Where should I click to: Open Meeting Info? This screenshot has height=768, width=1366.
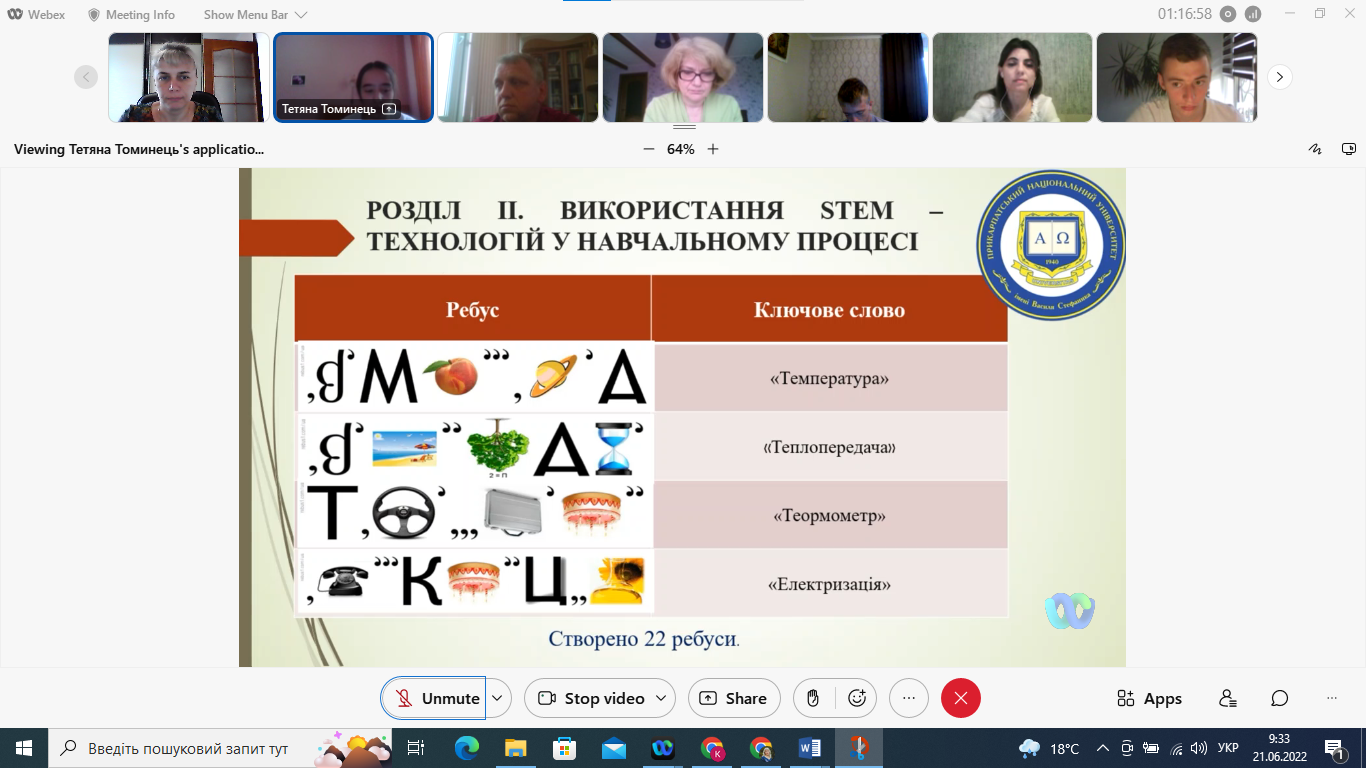(x=131, y=15)
